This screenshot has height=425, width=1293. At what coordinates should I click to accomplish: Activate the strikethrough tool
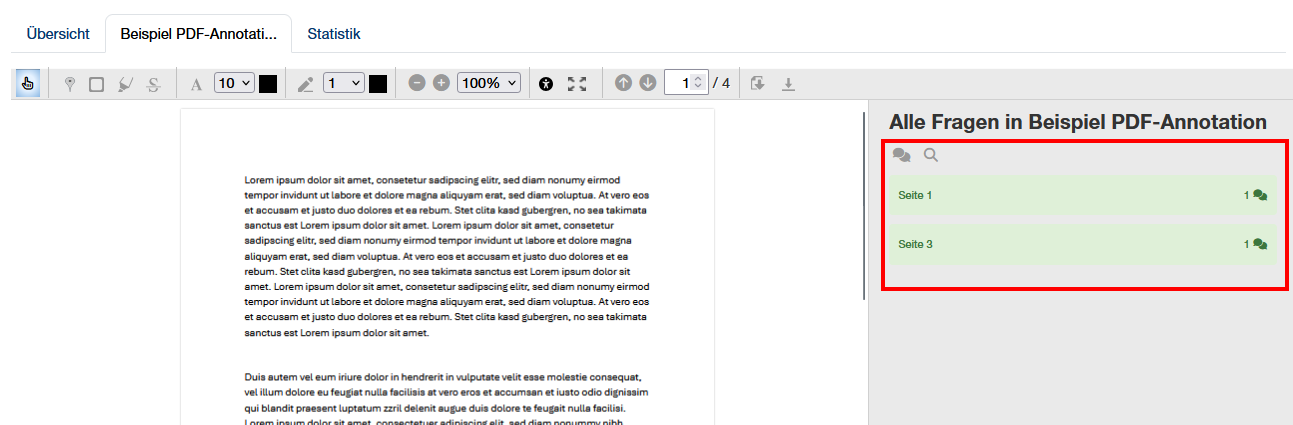[153, 84]
